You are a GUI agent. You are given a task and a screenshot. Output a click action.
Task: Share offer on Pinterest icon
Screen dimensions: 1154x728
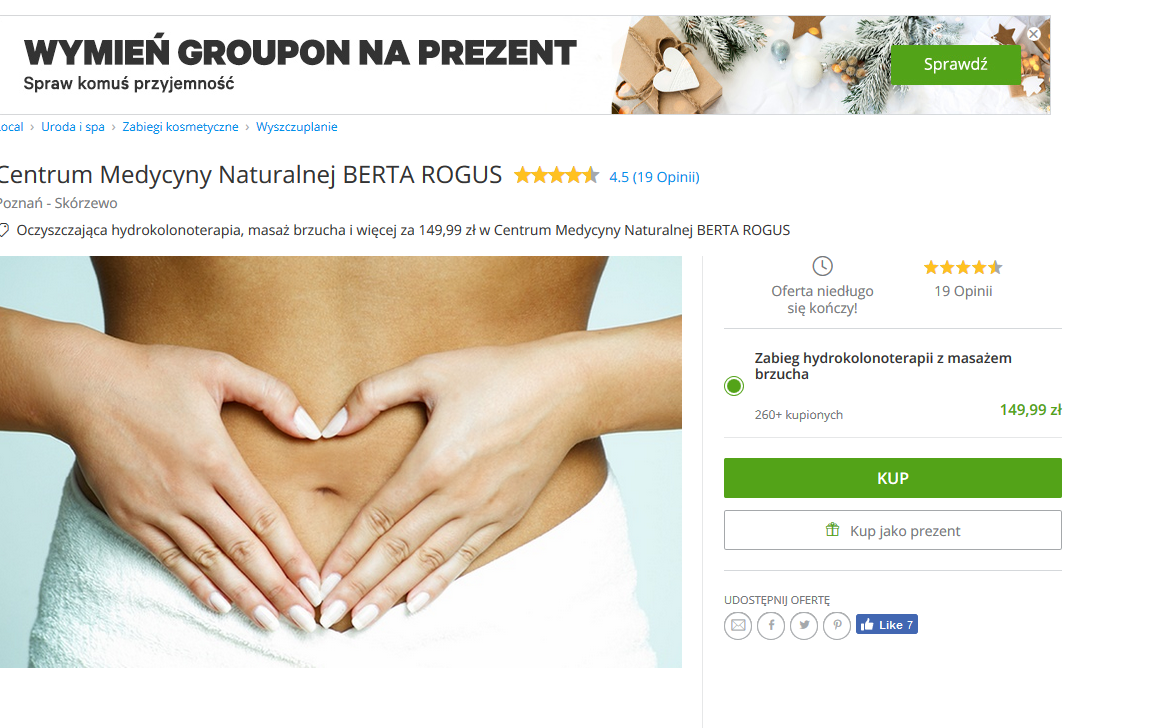click(837, 626)
